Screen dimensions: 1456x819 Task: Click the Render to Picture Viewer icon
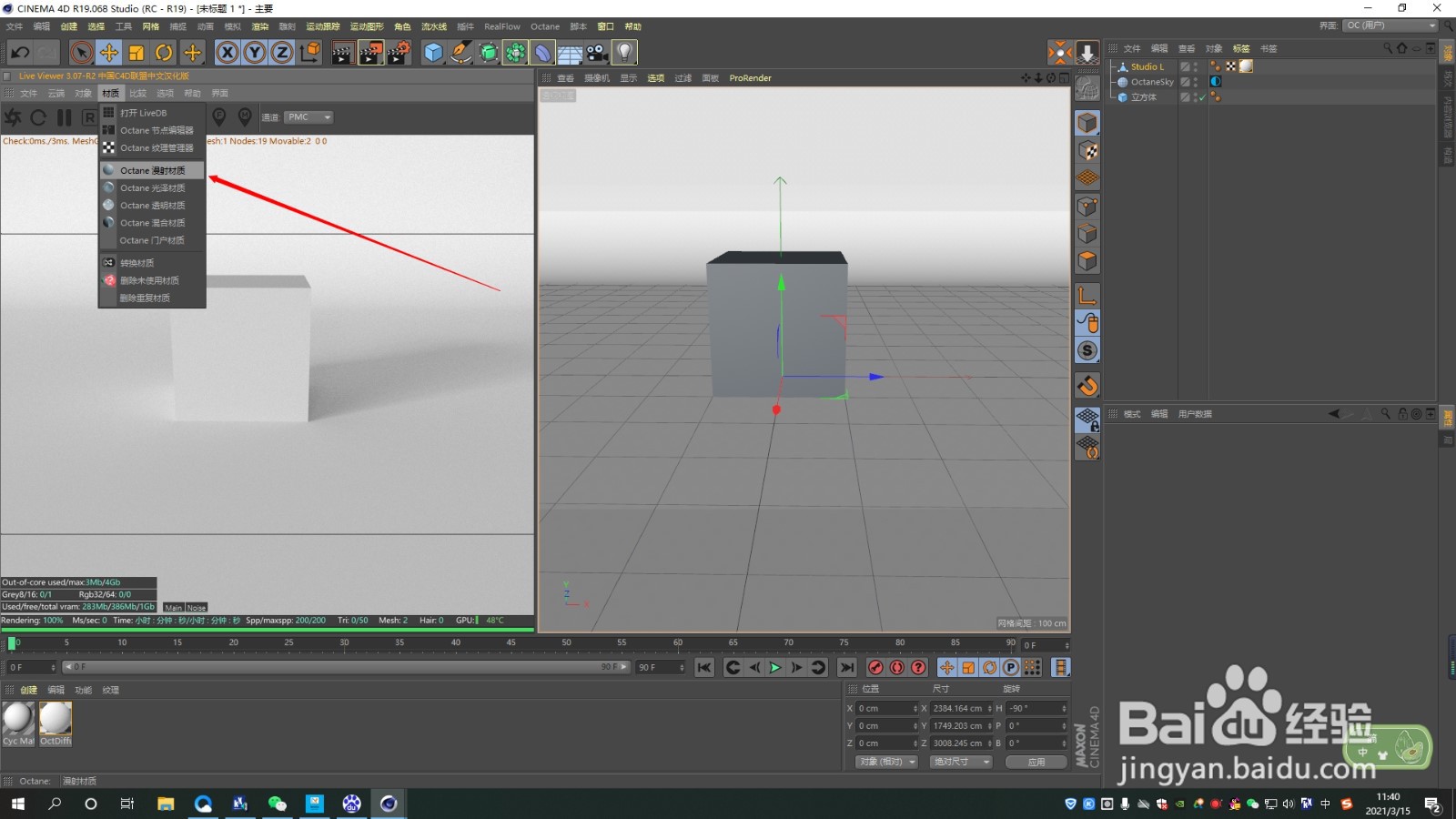371,53
